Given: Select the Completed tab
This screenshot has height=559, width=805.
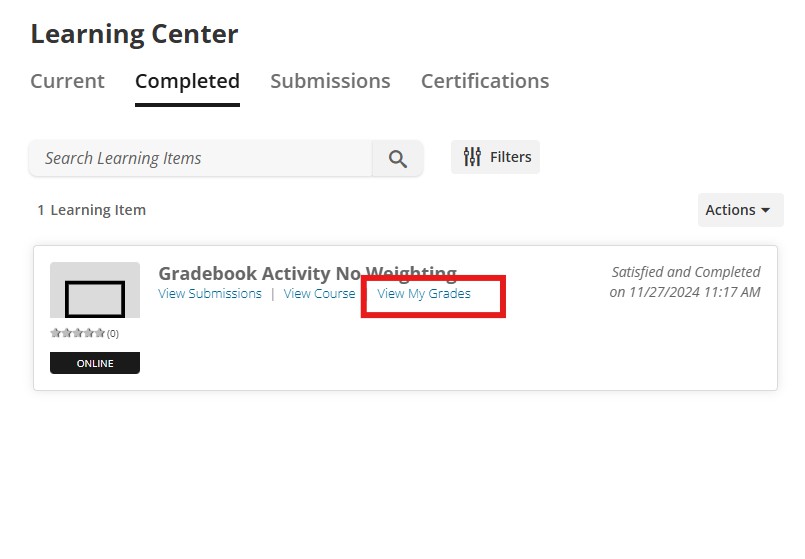Looking at the screenshot, I should [187, 81].
